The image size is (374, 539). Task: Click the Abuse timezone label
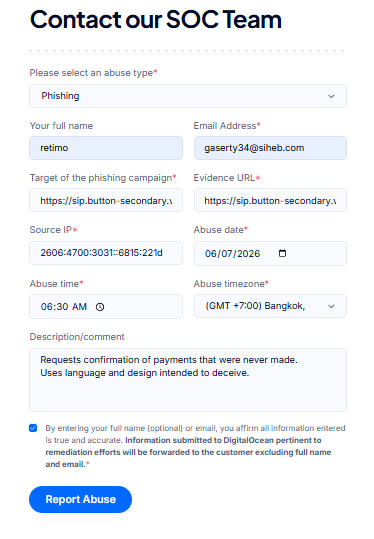click(231, 284)
